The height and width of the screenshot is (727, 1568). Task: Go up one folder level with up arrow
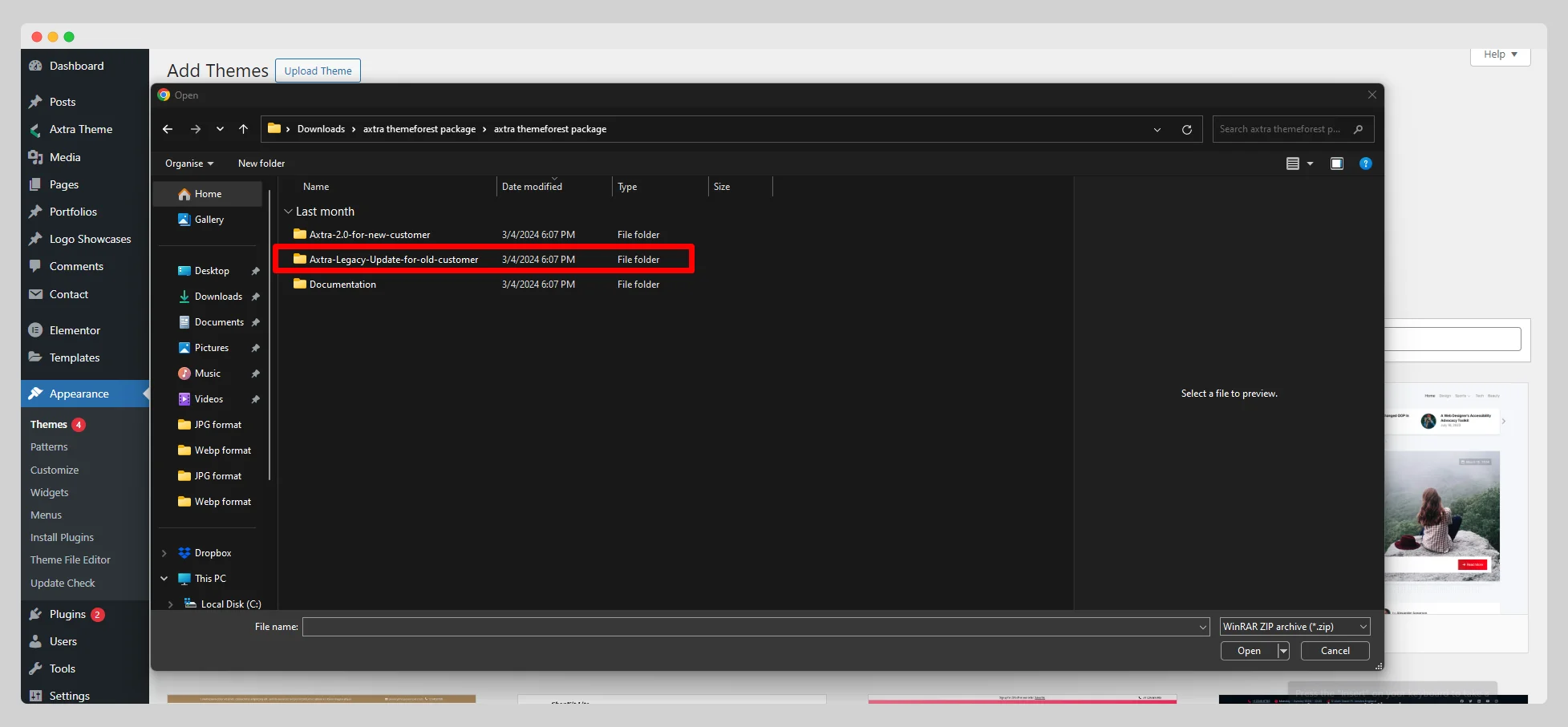coord(244,129)
